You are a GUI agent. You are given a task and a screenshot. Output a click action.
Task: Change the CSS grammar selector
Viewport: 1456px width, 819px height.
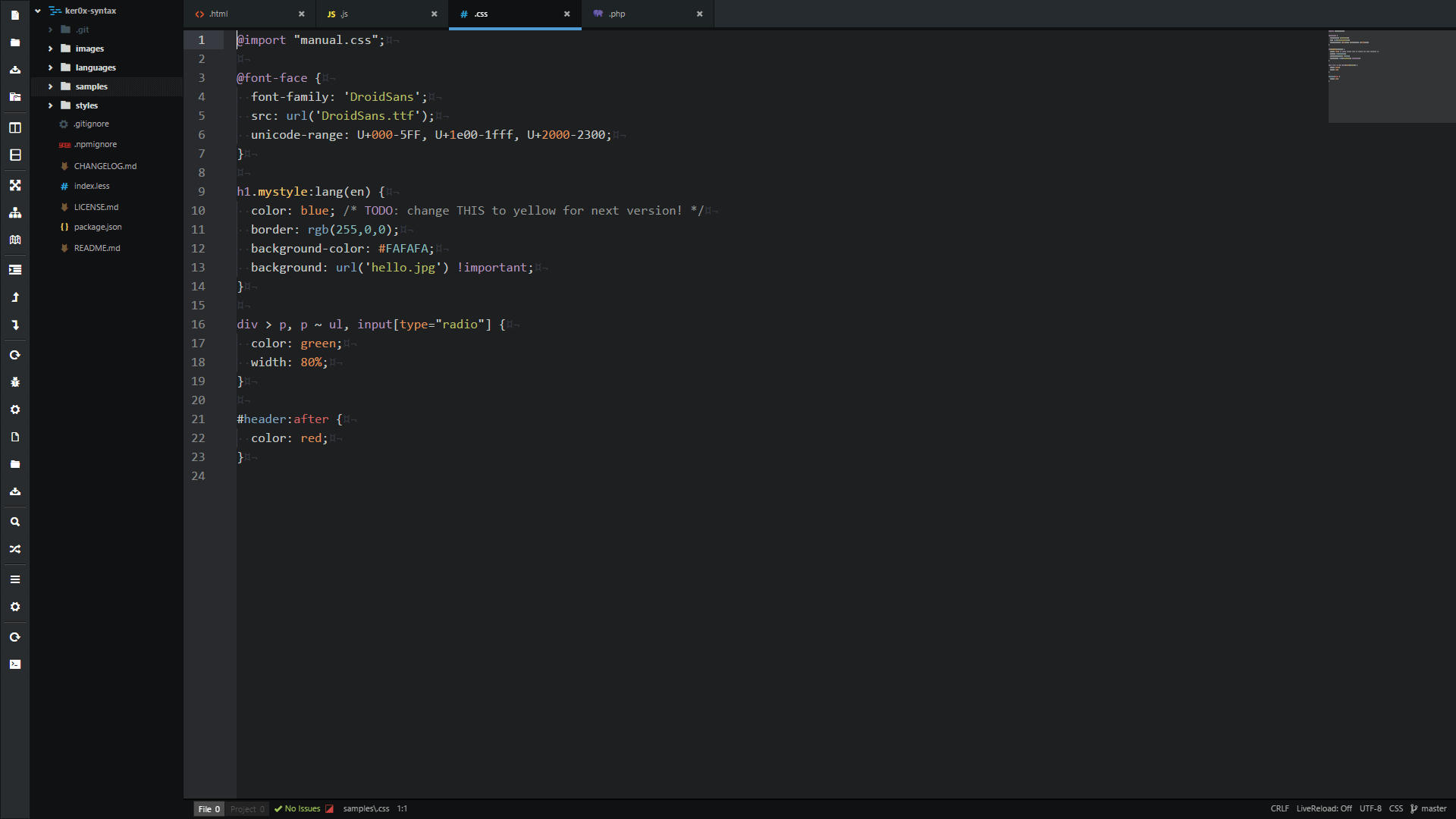tap(1396, 809)
